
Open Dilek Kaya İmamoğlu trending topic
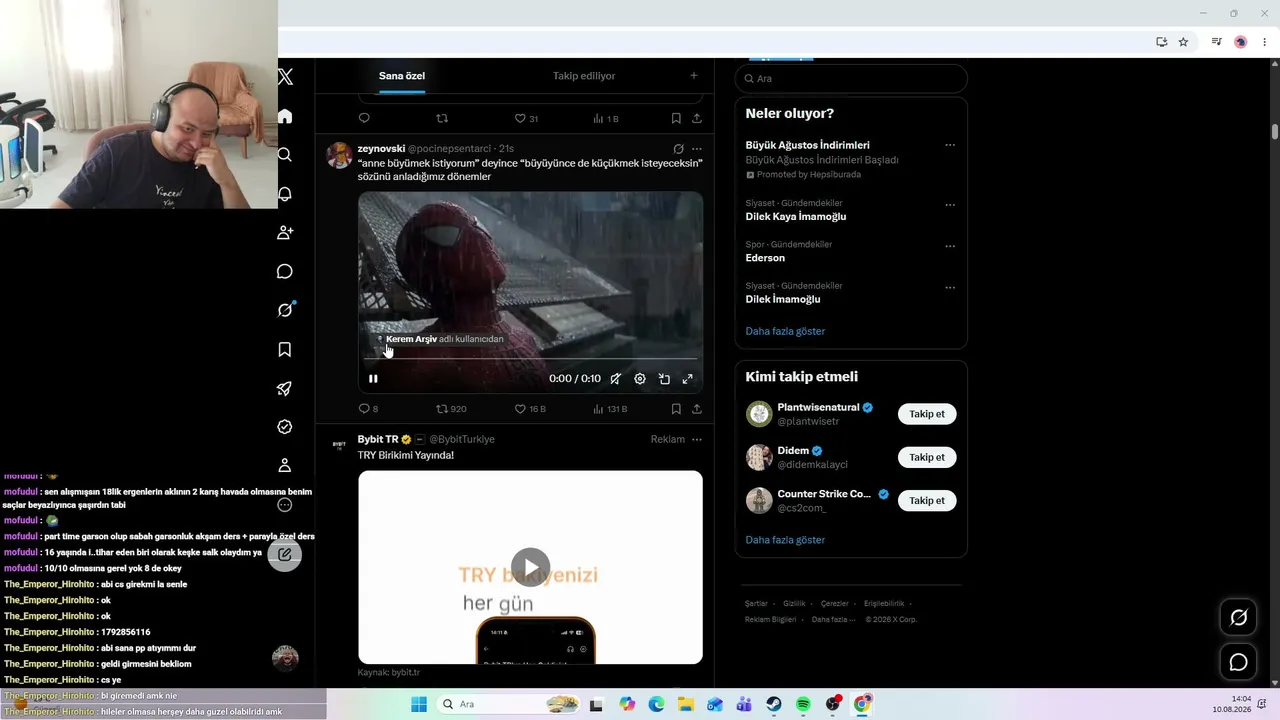click(x=796, y=217)
